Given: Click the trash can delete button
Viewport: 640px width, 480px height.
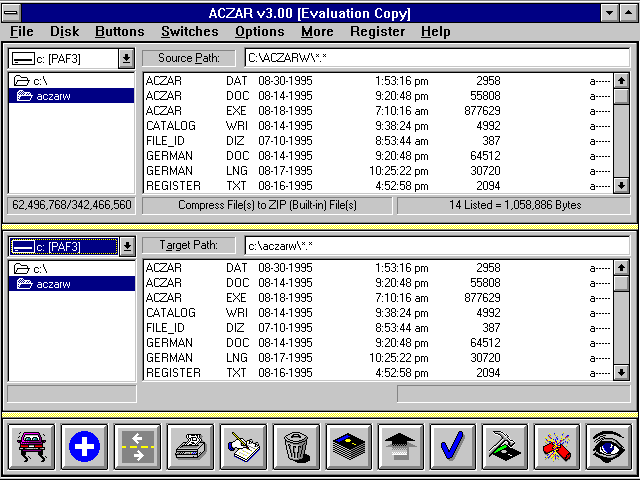Looking at the screenshot, I should coord(295,446).
